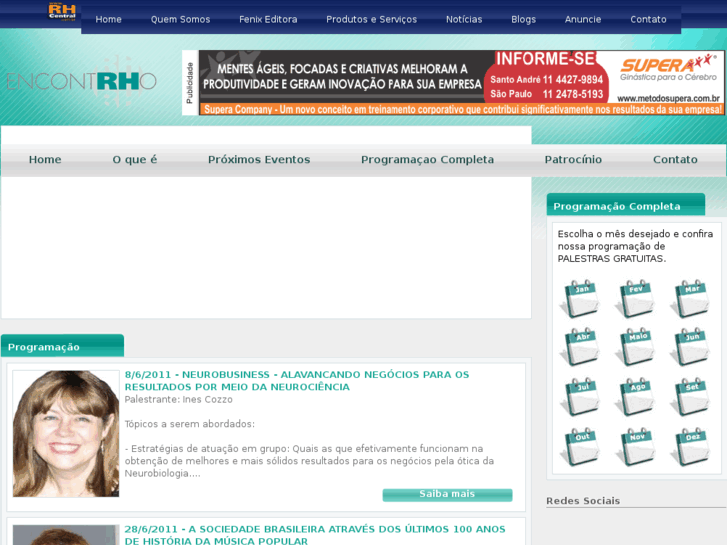Open Programaçao Completa in grey menu
Image resolution: width=727 pixels, height=545 pixels.
click(427, 160)
